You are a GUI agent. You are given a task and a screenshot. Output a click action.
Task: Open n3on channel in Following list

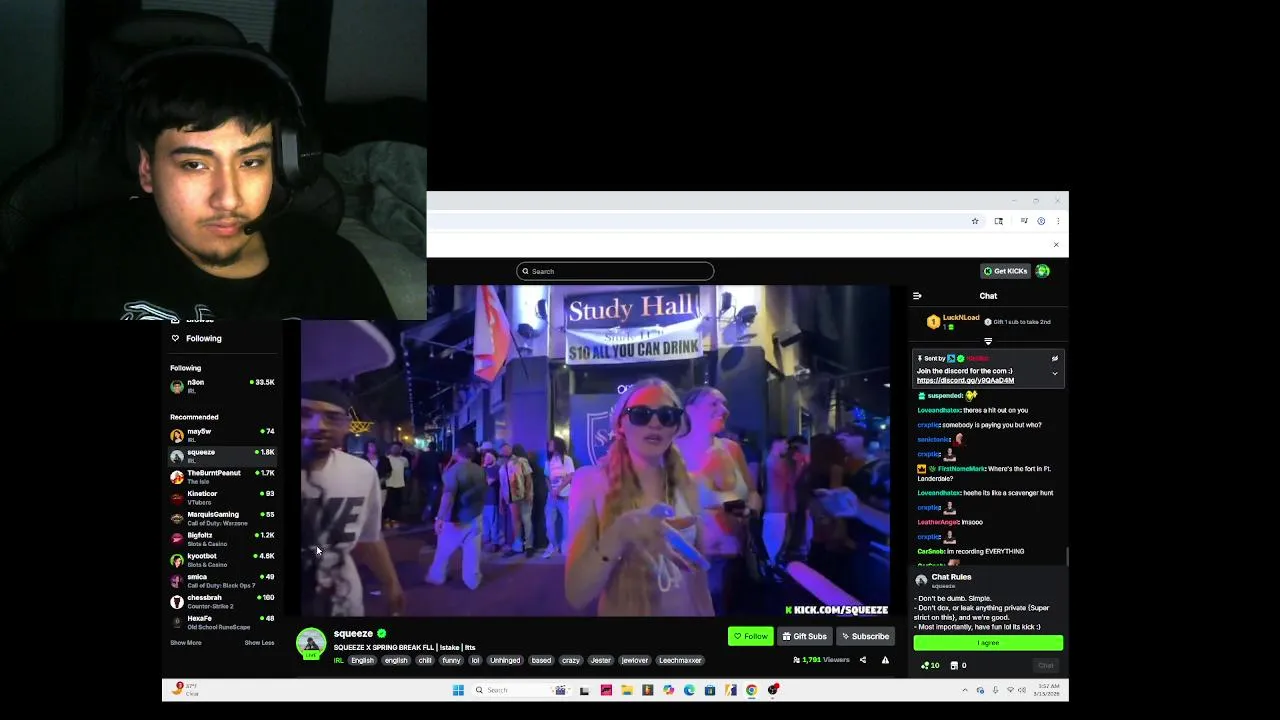click(x=222, y=386)
